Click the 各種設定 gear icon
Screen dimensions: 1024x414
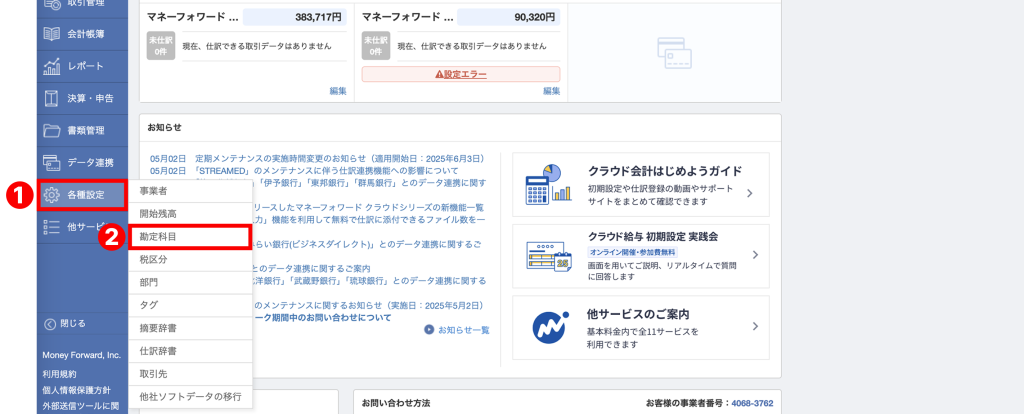(x=52, y=195)
